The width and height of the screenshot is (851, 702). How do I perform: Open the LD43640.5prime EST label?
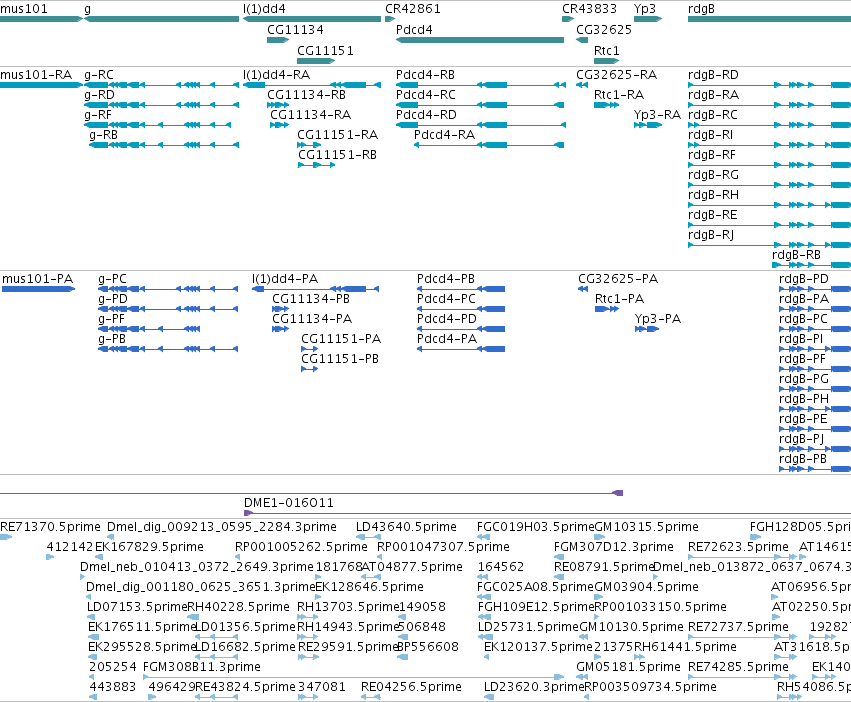(406, 527)
